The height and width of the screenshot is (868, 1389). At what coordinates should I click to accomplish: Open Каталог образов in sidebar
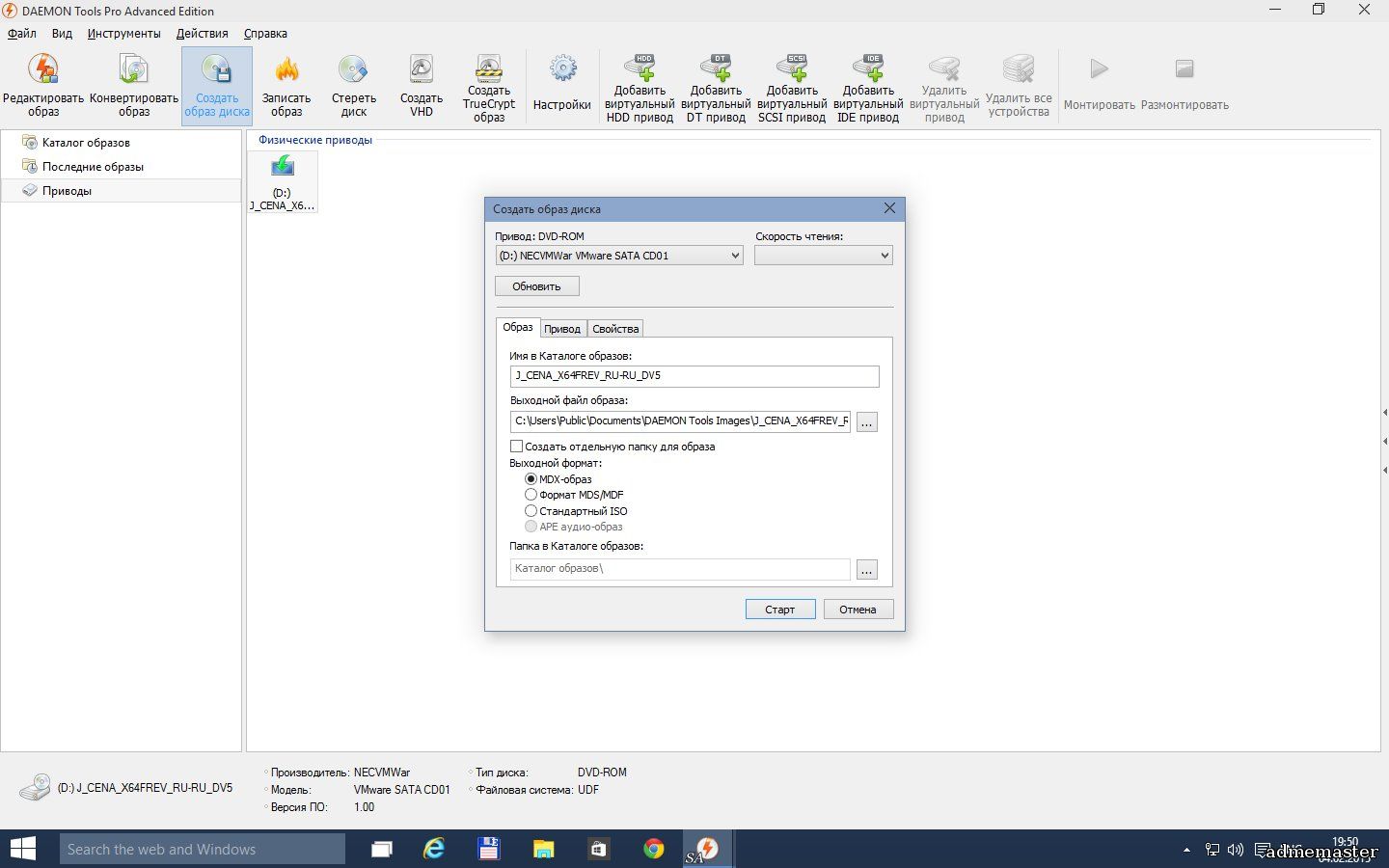[x=86, y=143]
